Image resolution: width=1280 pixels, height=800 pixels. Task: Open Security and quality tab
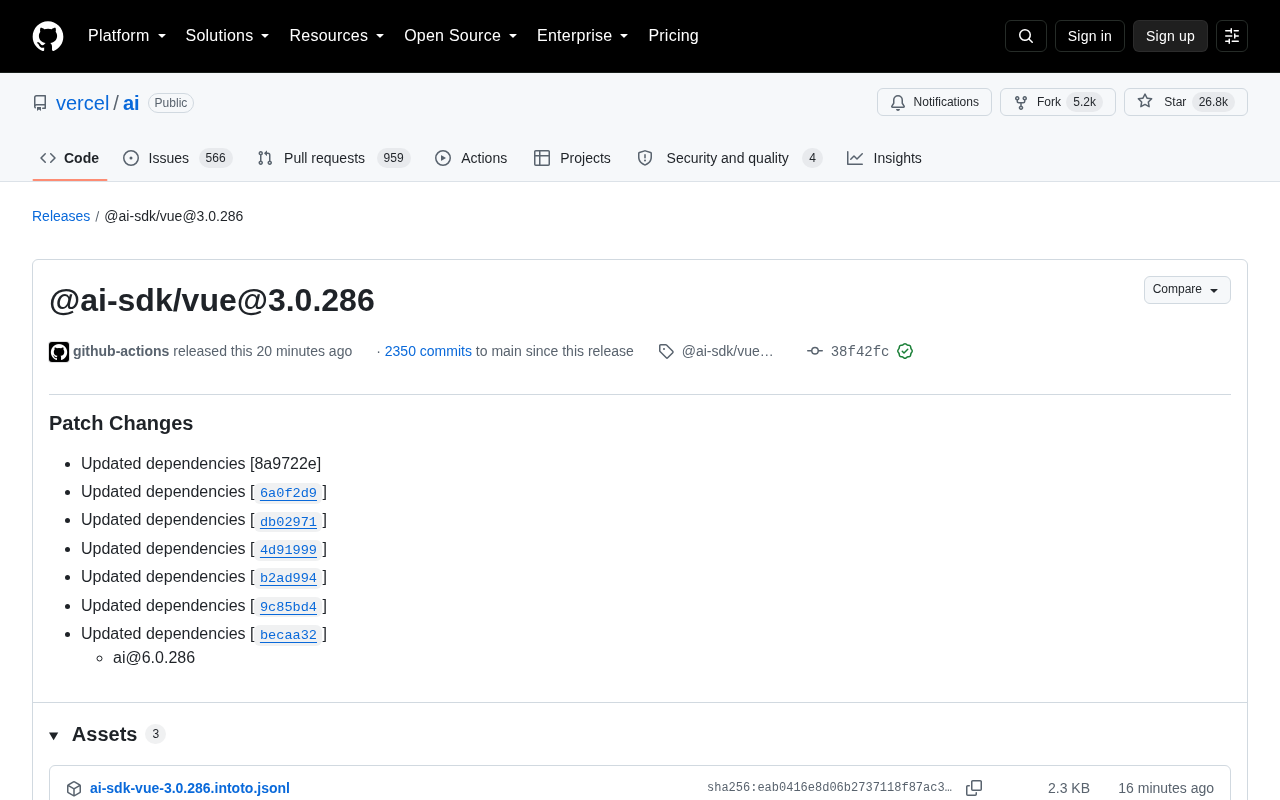coord(730,158)
